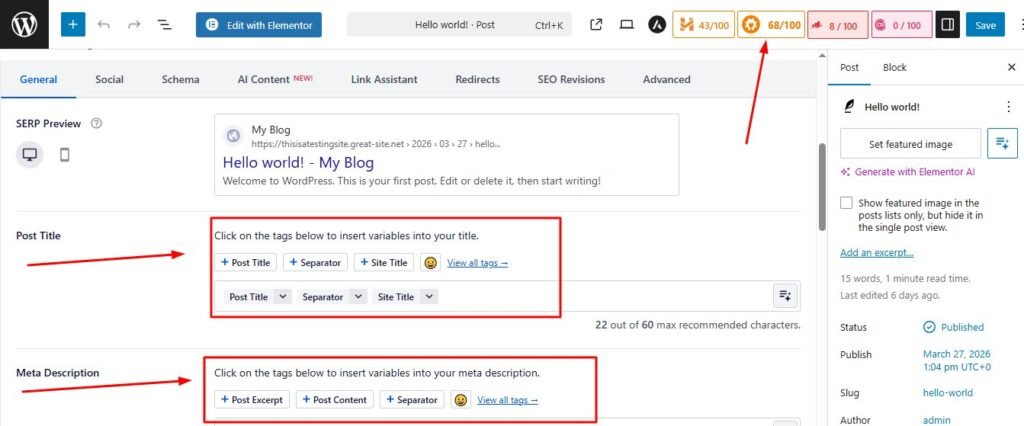Toggle the settings sidebar panel icon
1024x426 pixels.
pyautogui.click(x=948, y=25)
